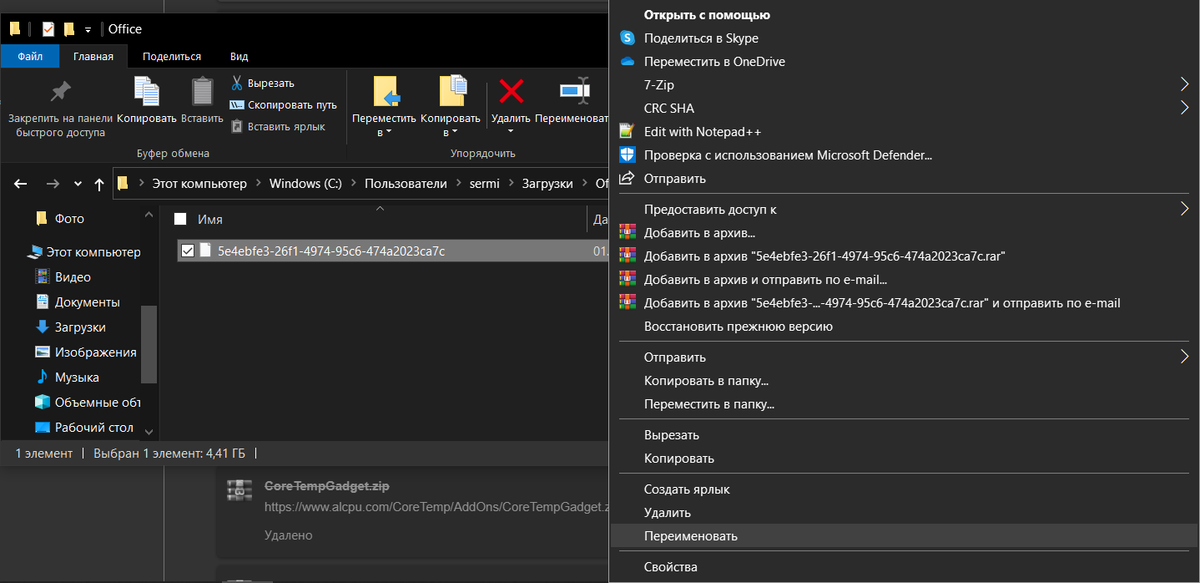Click the red Delete X icon
Image resolution: width=1200 pixels, height=583 pixels.
pos(511,92)
